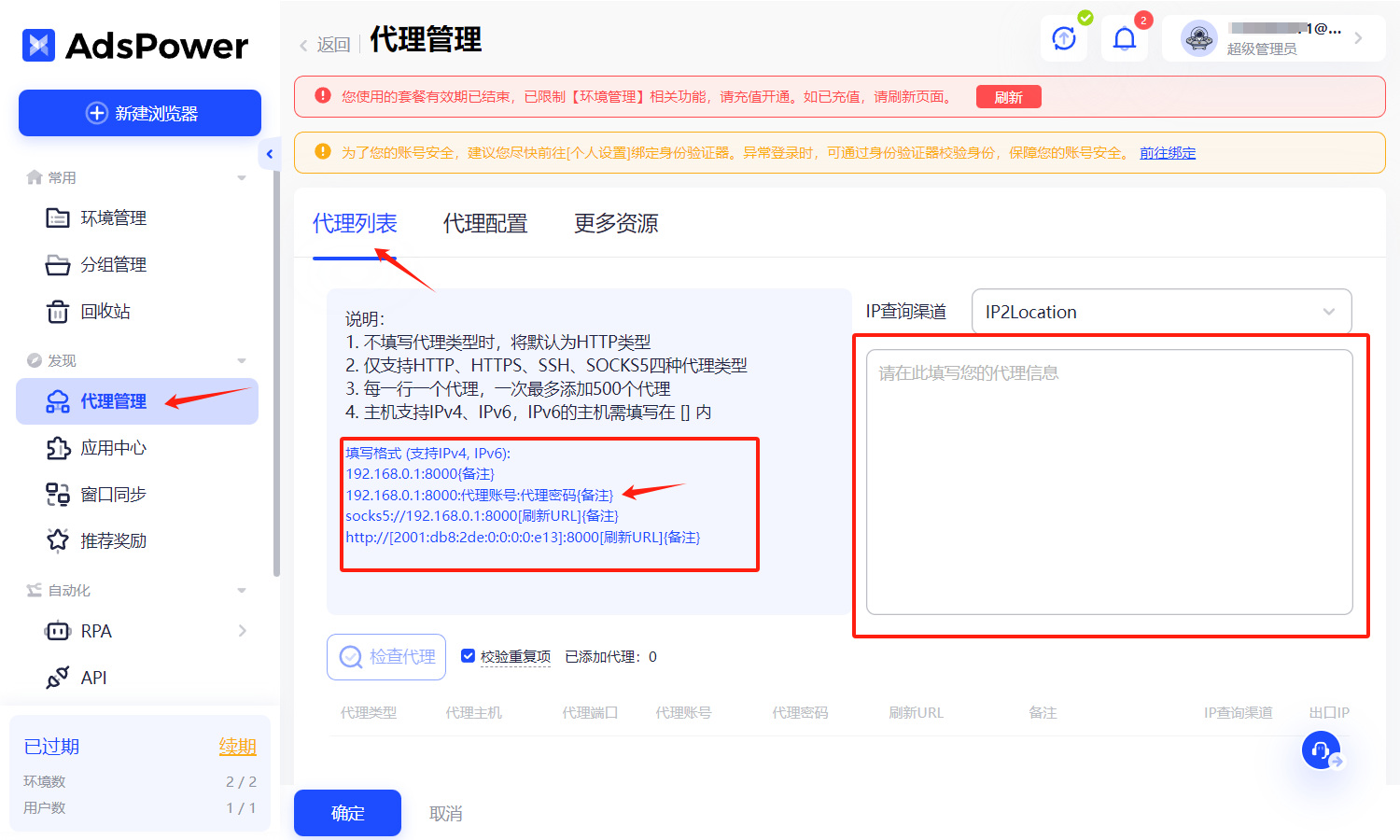Click the 分组管理 folder icon
The width and height of the screenshot is (1400, 840).
point(58,265)
